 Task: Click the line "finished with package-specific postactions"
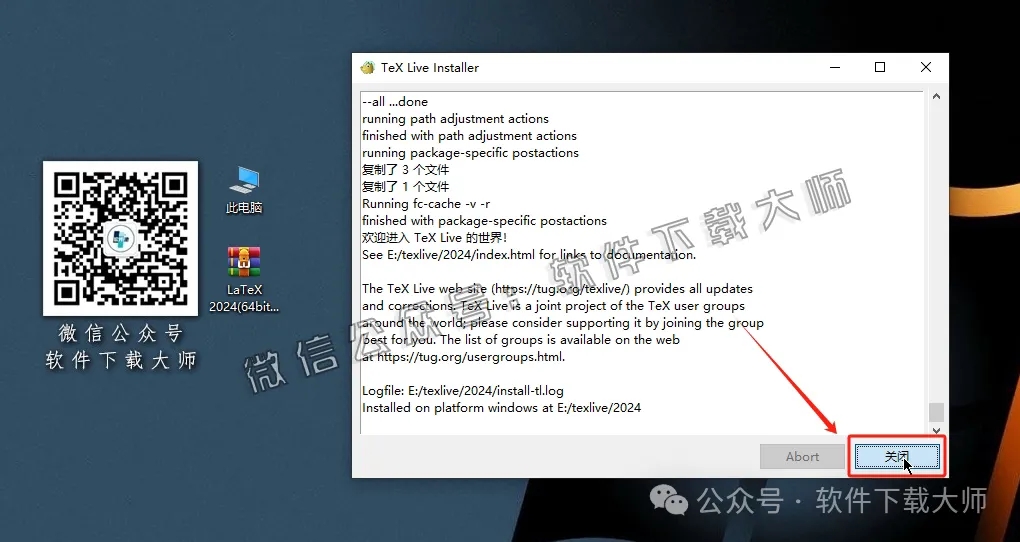(484, 221)
